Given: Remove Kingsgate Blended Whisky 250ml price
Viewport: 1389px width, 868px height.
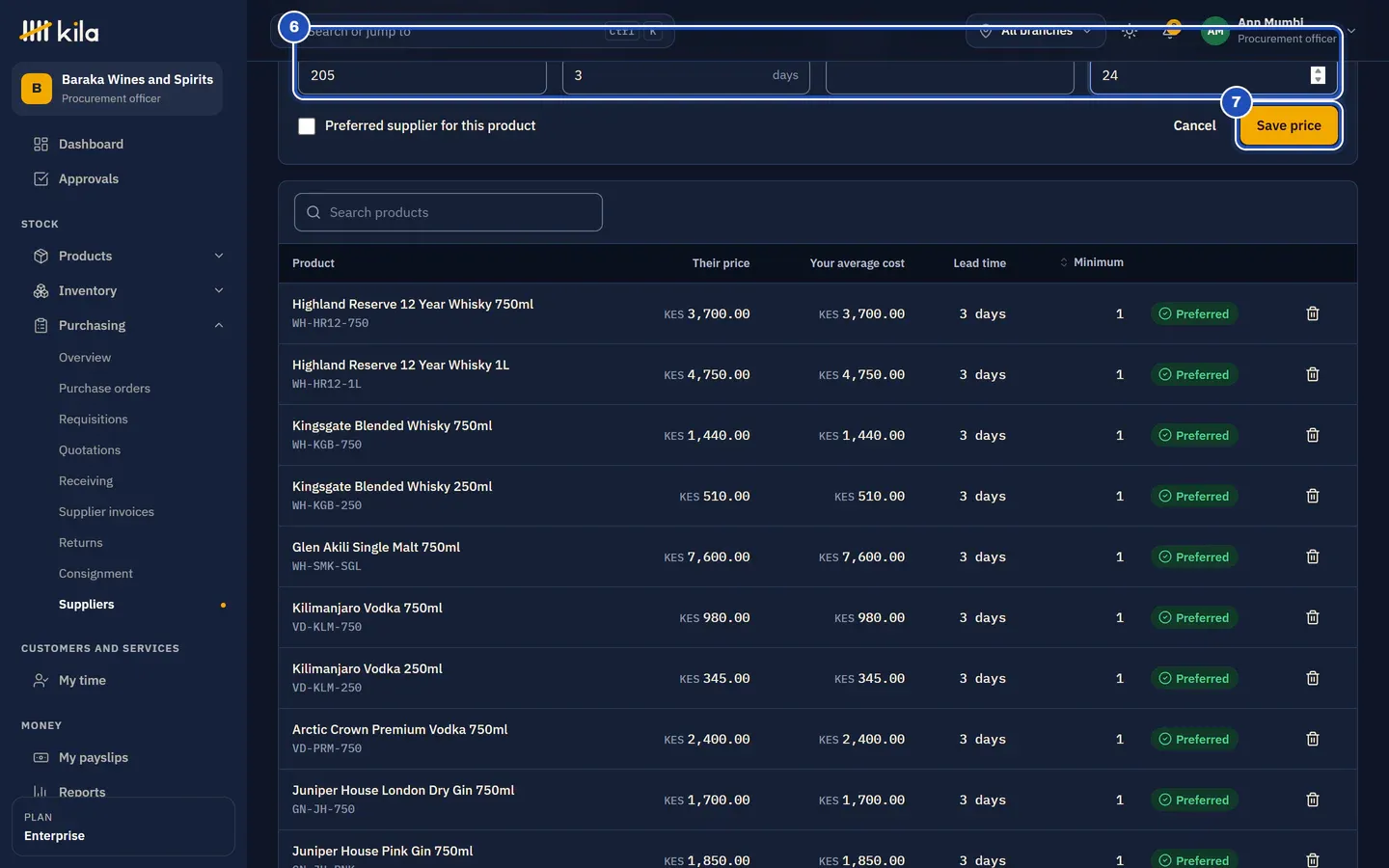Looking at the screenshot, I should pyautogui.click(x=1312, y=496).
